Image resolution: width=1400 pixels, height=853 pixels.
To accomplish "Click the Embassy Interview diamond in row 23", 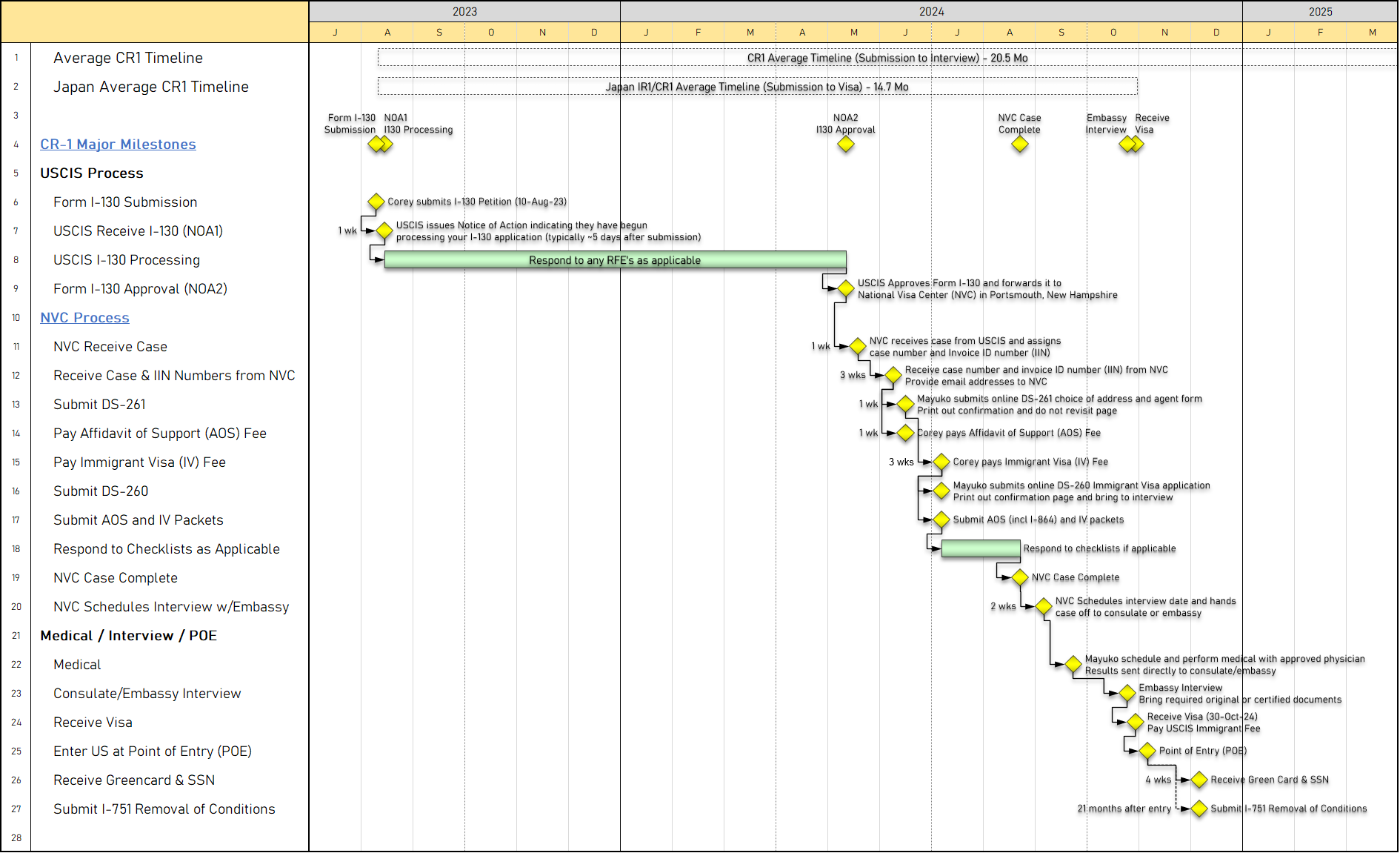I will click(1127, 694).
